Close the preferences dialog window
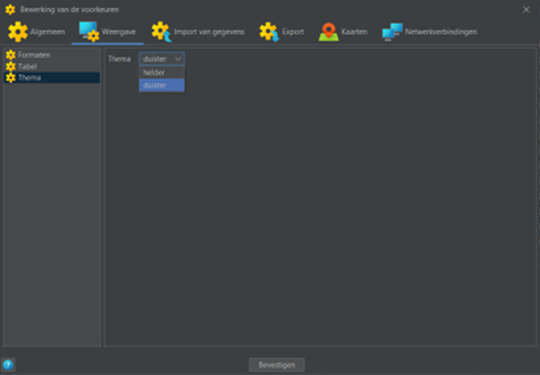The width and height of the screenshot is (540, 375). coord(526,10)
